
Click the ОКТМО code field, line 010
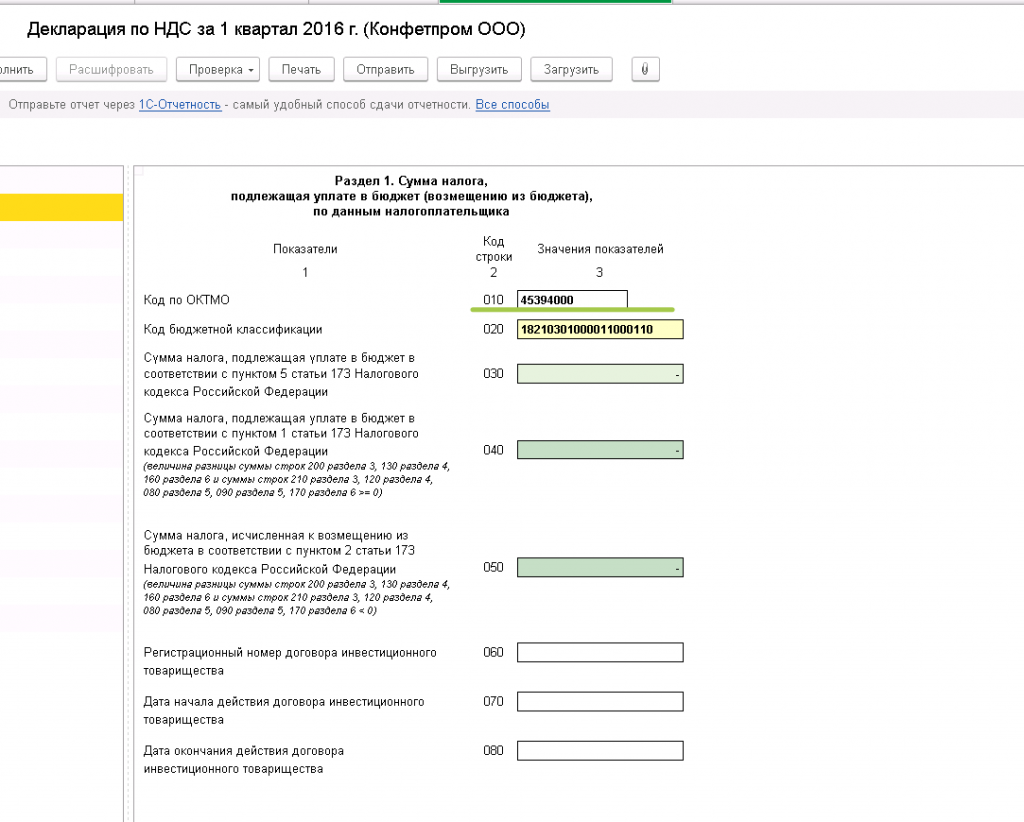572,299
